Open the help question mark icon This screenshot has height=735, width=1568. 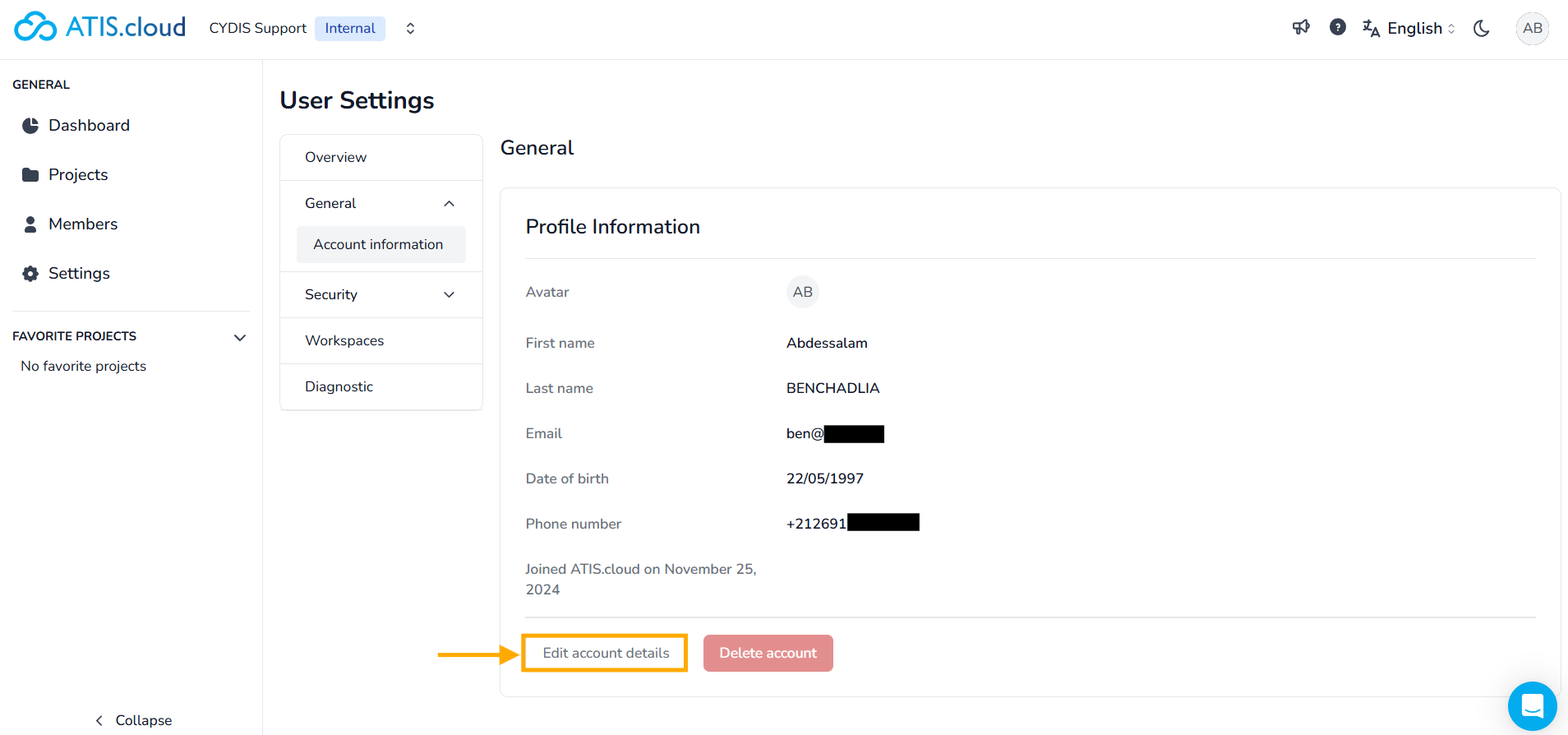pyautogui.click(x=1338, y=28)
